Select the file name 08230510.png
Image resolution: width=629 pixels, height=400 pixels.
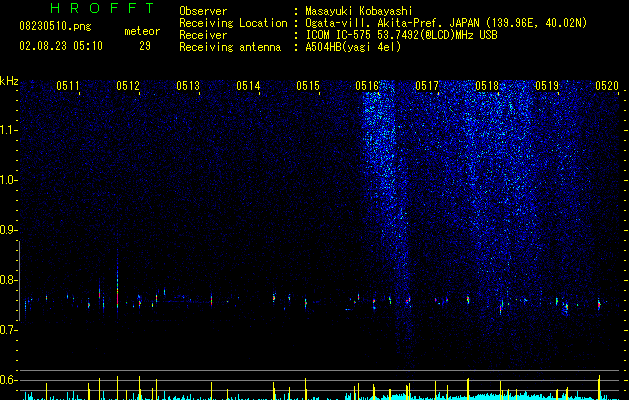(x=55, y=27)
